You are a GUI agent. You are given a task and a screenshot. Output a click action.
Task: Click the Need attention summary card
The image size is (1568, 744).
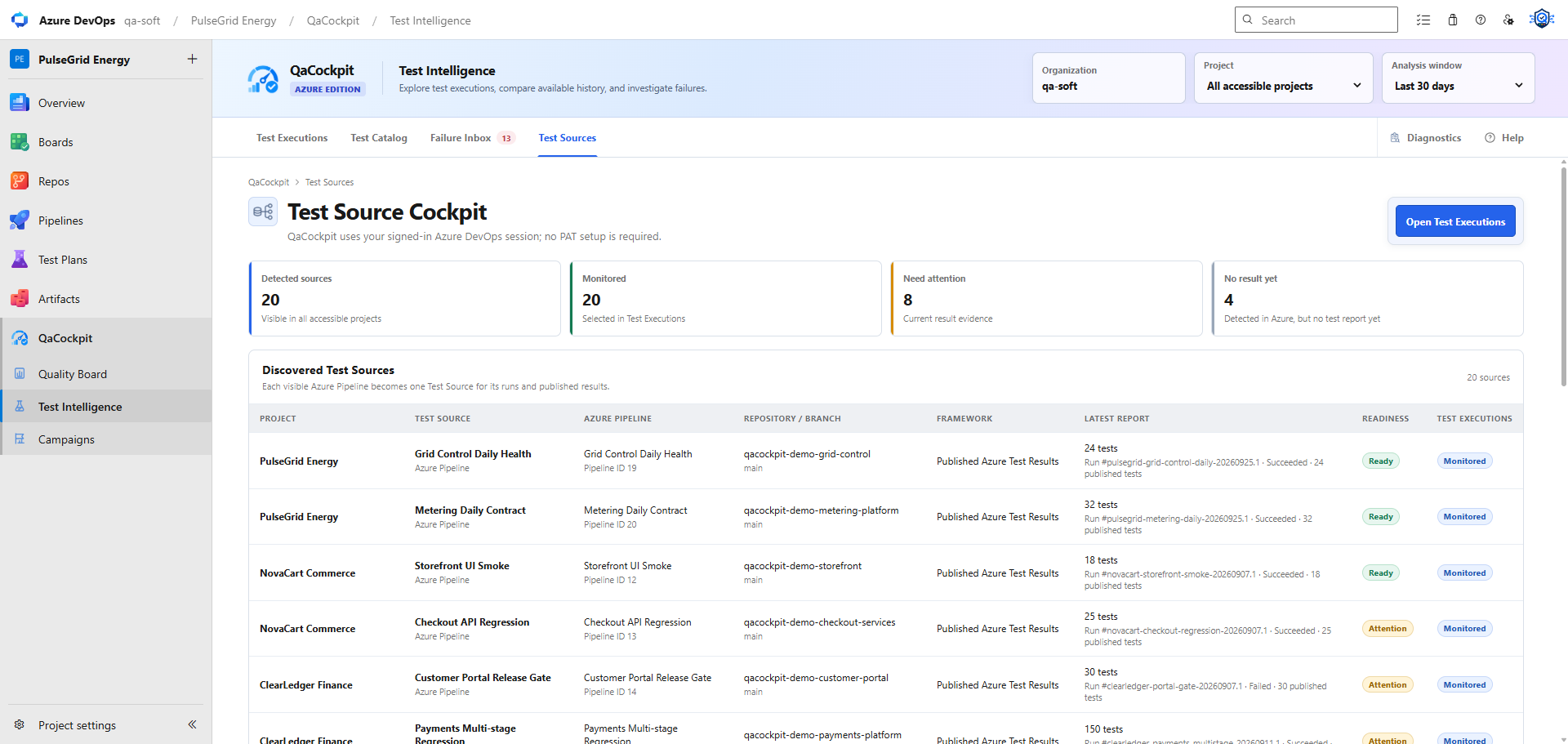(1046, 298)
